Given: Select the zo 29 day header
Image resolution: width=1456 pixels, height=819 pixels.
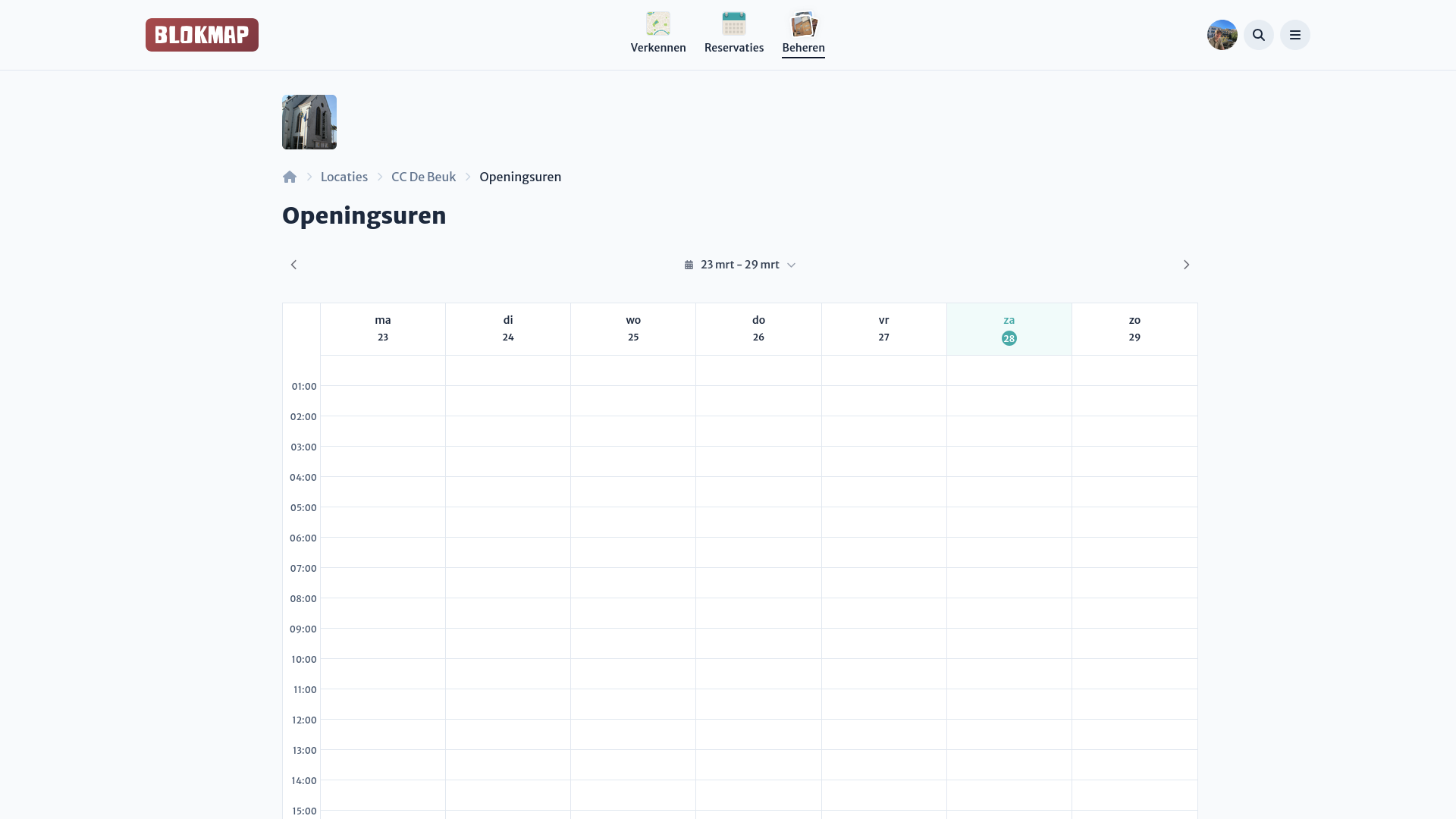Looking at the screenshot, I should click(x=1134, y=329).
